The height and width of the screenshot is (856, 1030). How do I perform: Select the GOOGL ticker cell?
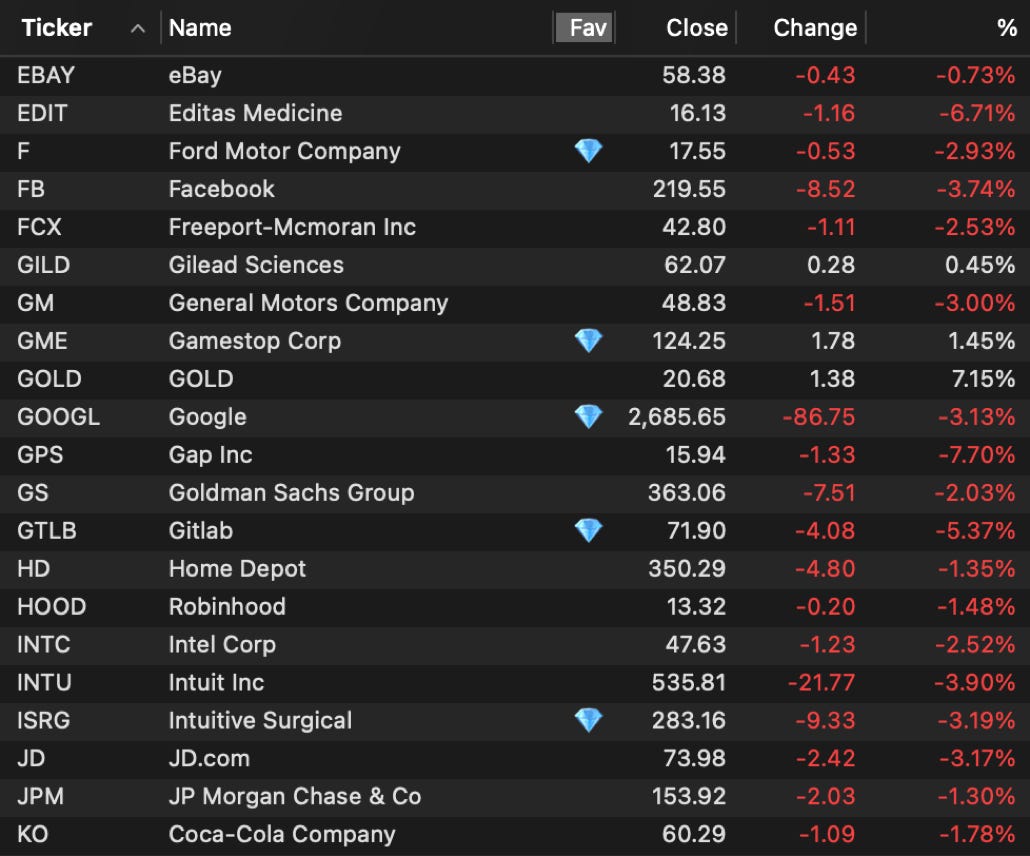[58, 417]
